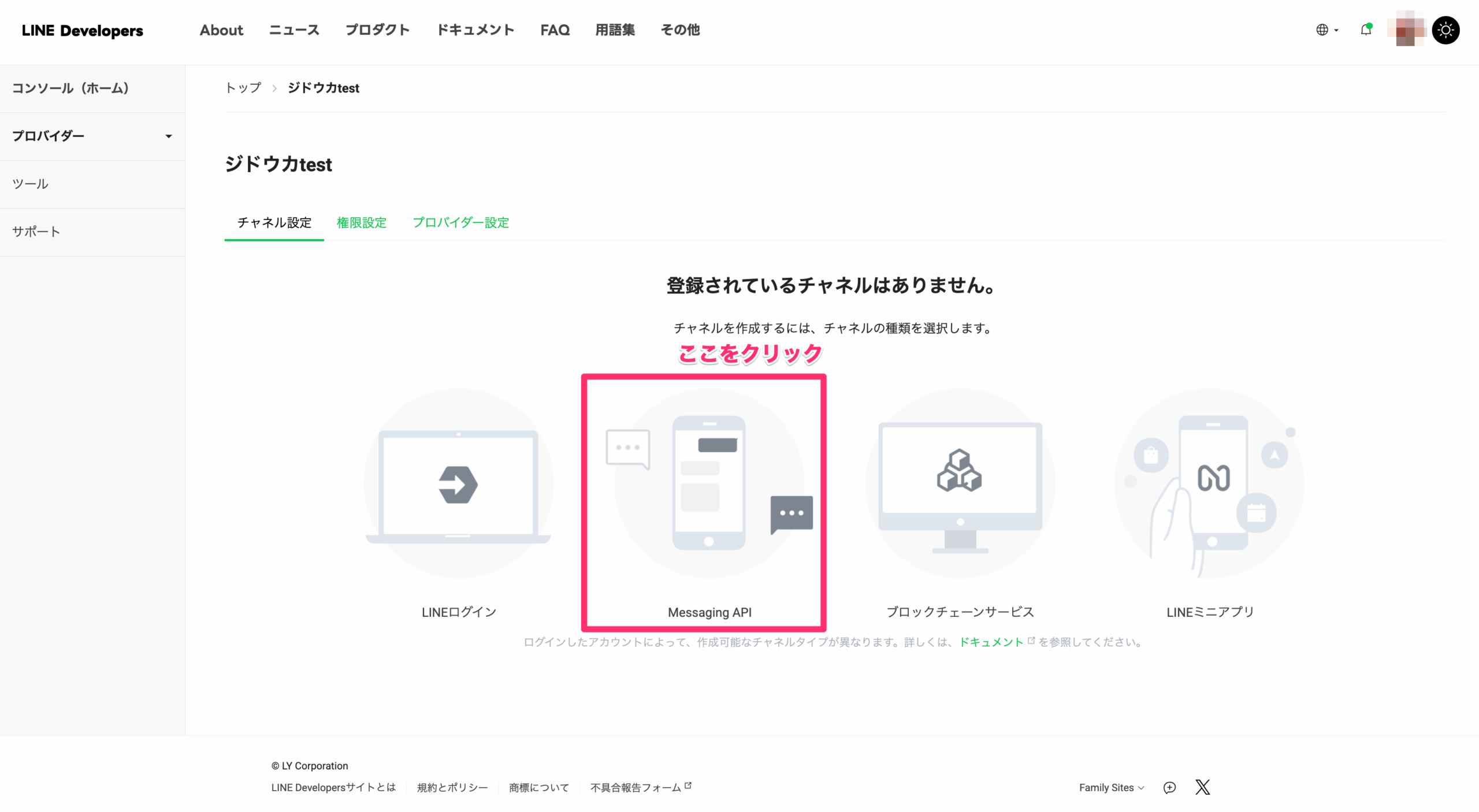Open the プロダクト menu item
Screen dimensions: 1479x812
click(x=378, y=30)
